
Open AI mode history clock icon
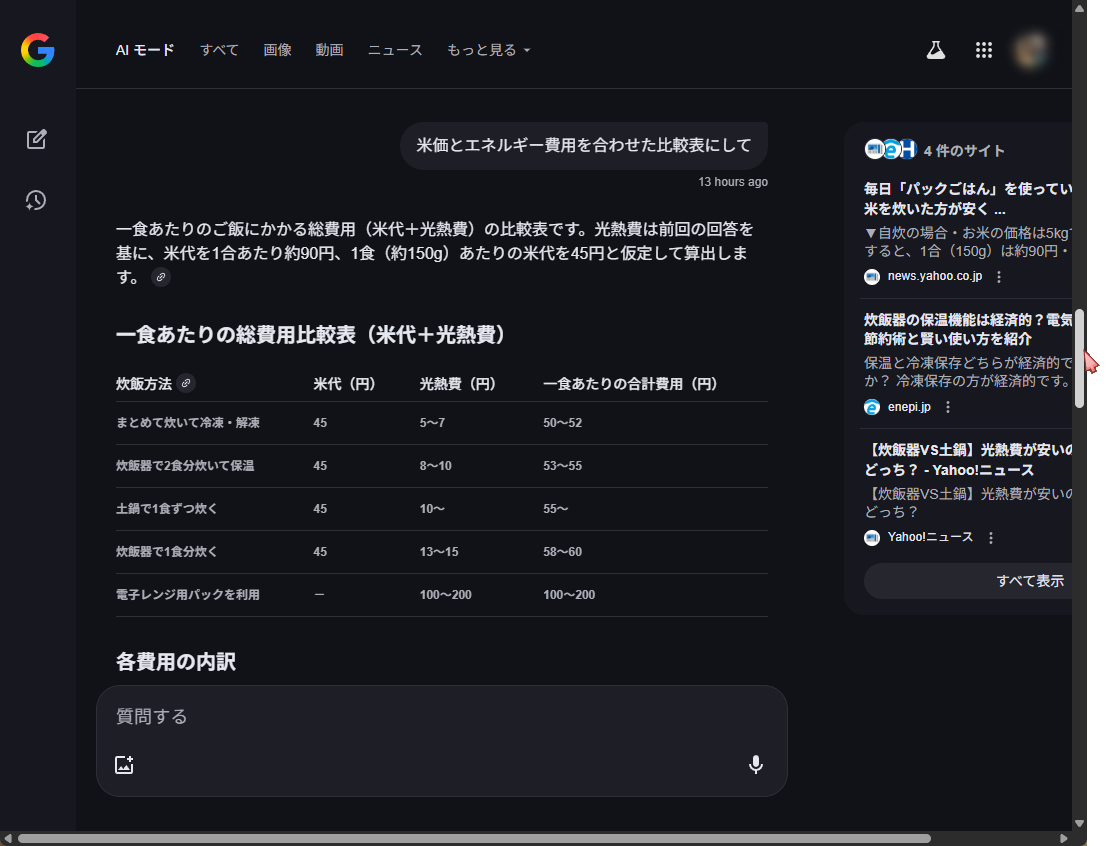[37, 201]
